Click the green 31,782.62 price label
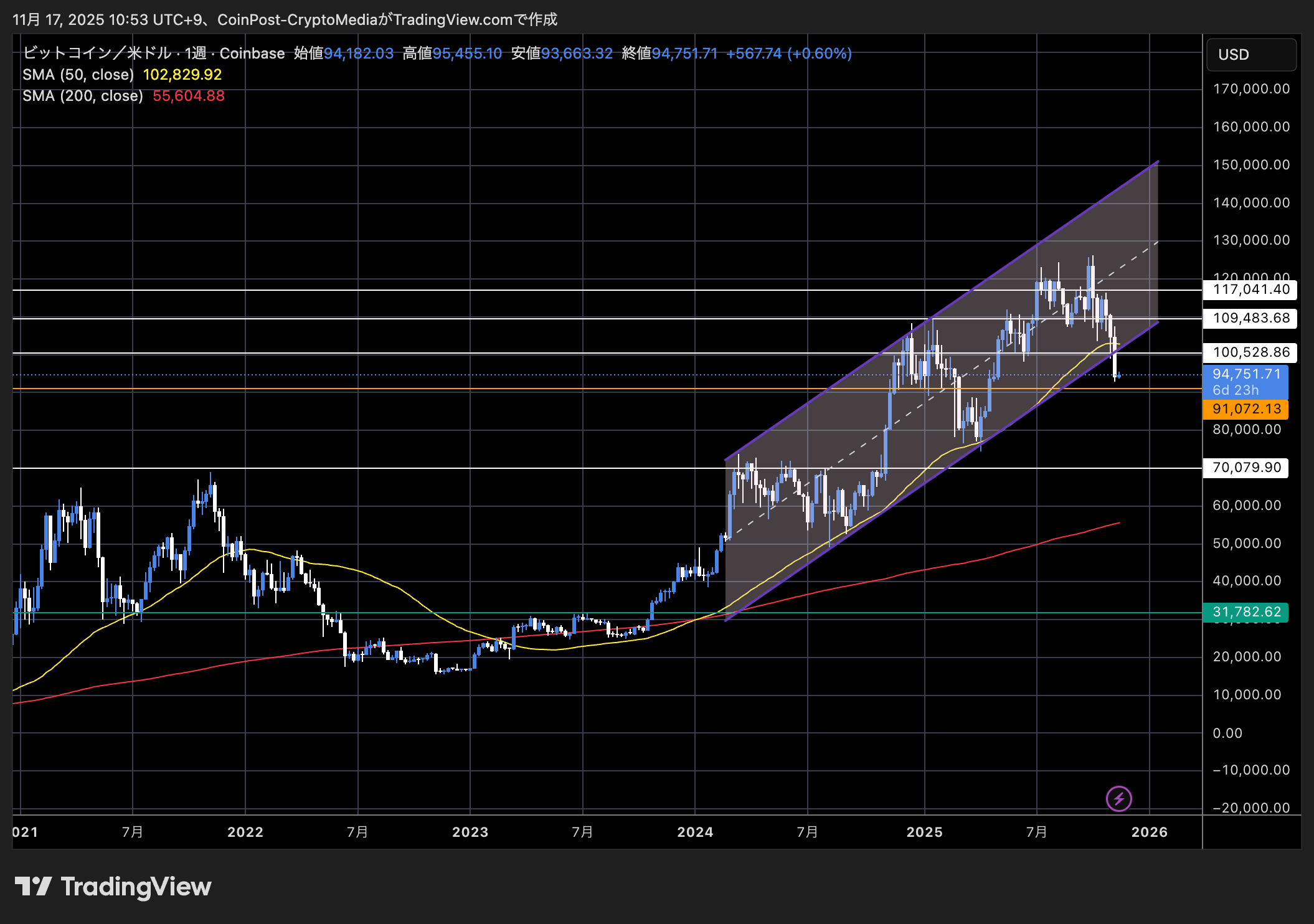 [1246, 612]
